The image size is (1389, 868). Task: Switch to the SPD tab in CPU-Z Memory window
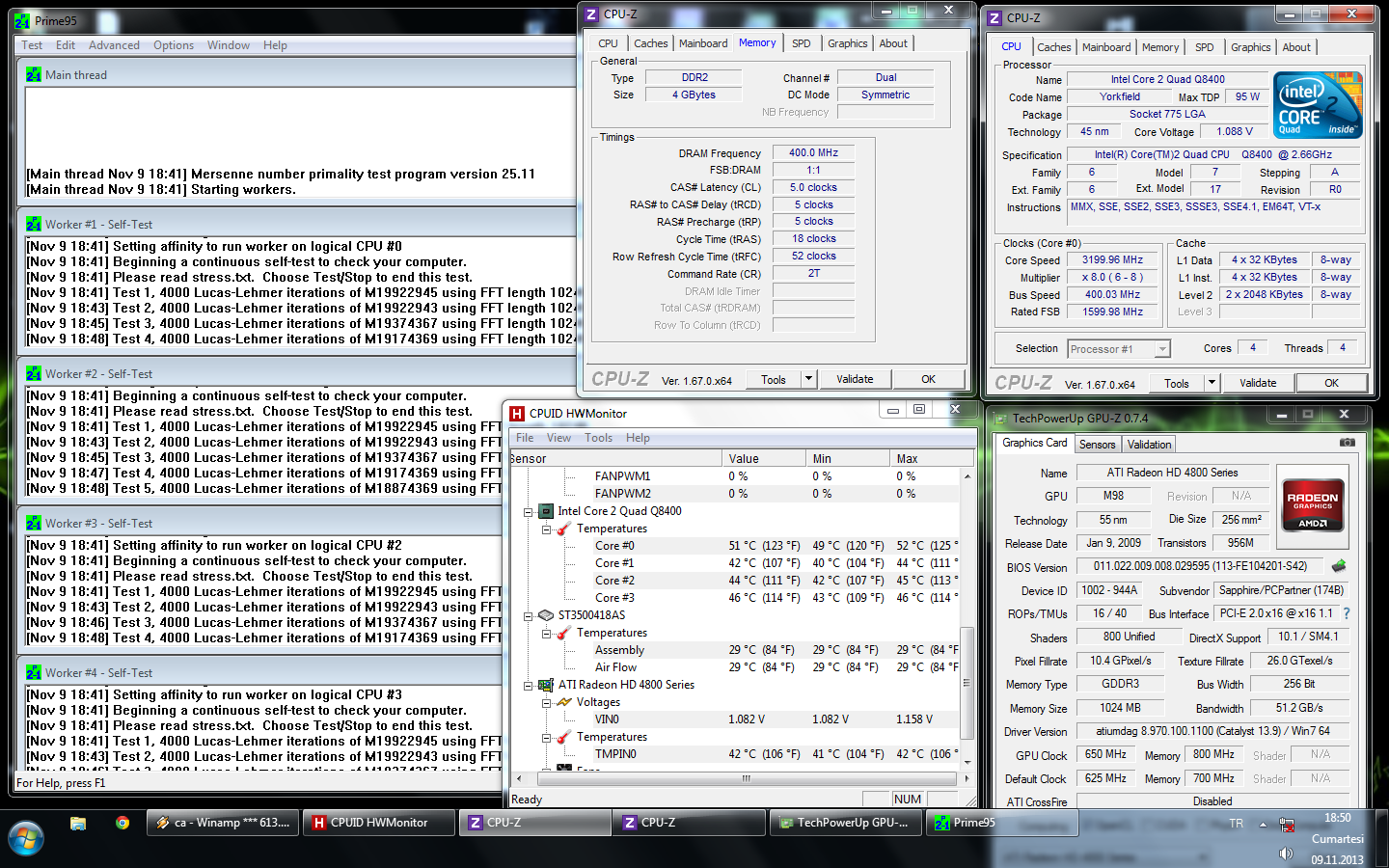pyautogui.click(x=802, y=43)
